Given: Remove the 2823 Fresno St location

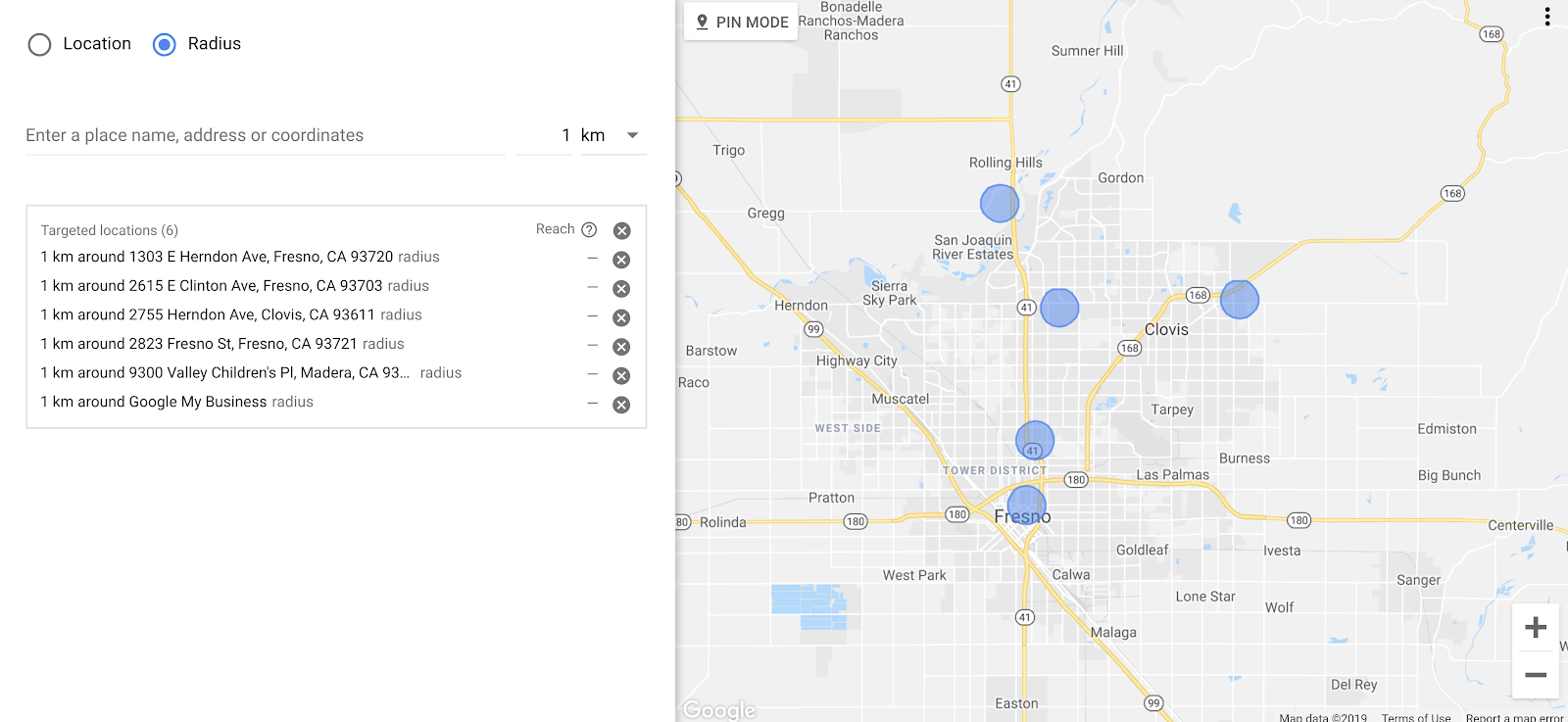Looking at the screenshot, I should (x=621, y=347).
